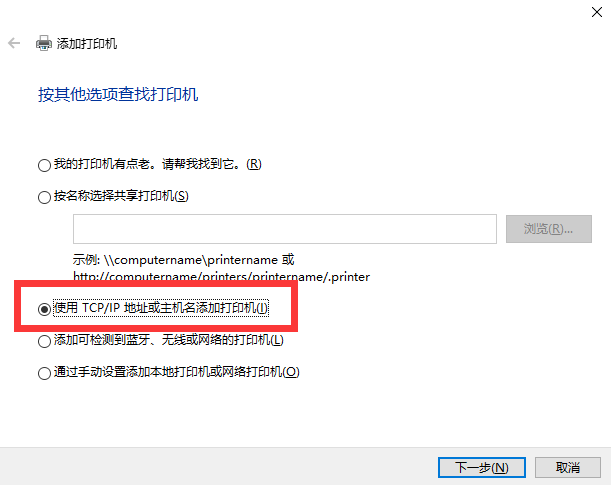The width and height of the screenshot is (611, 485).
Task: Click the example text \\computername\printername
Action: click(x=191, y=260)
